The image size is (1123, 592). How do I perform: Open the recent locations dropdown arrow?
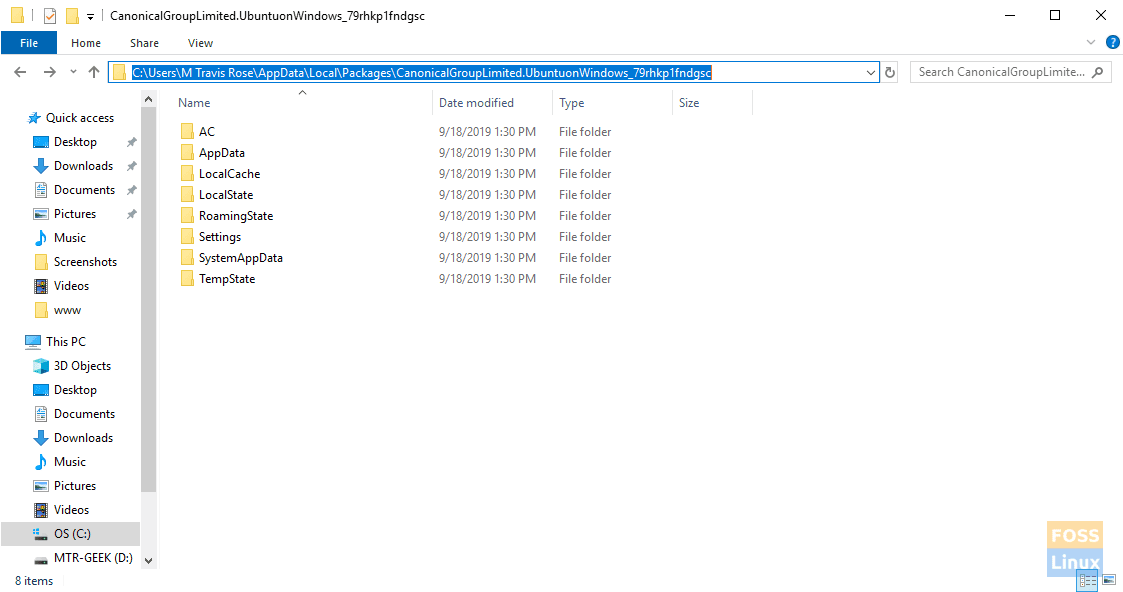coord(73,72)
